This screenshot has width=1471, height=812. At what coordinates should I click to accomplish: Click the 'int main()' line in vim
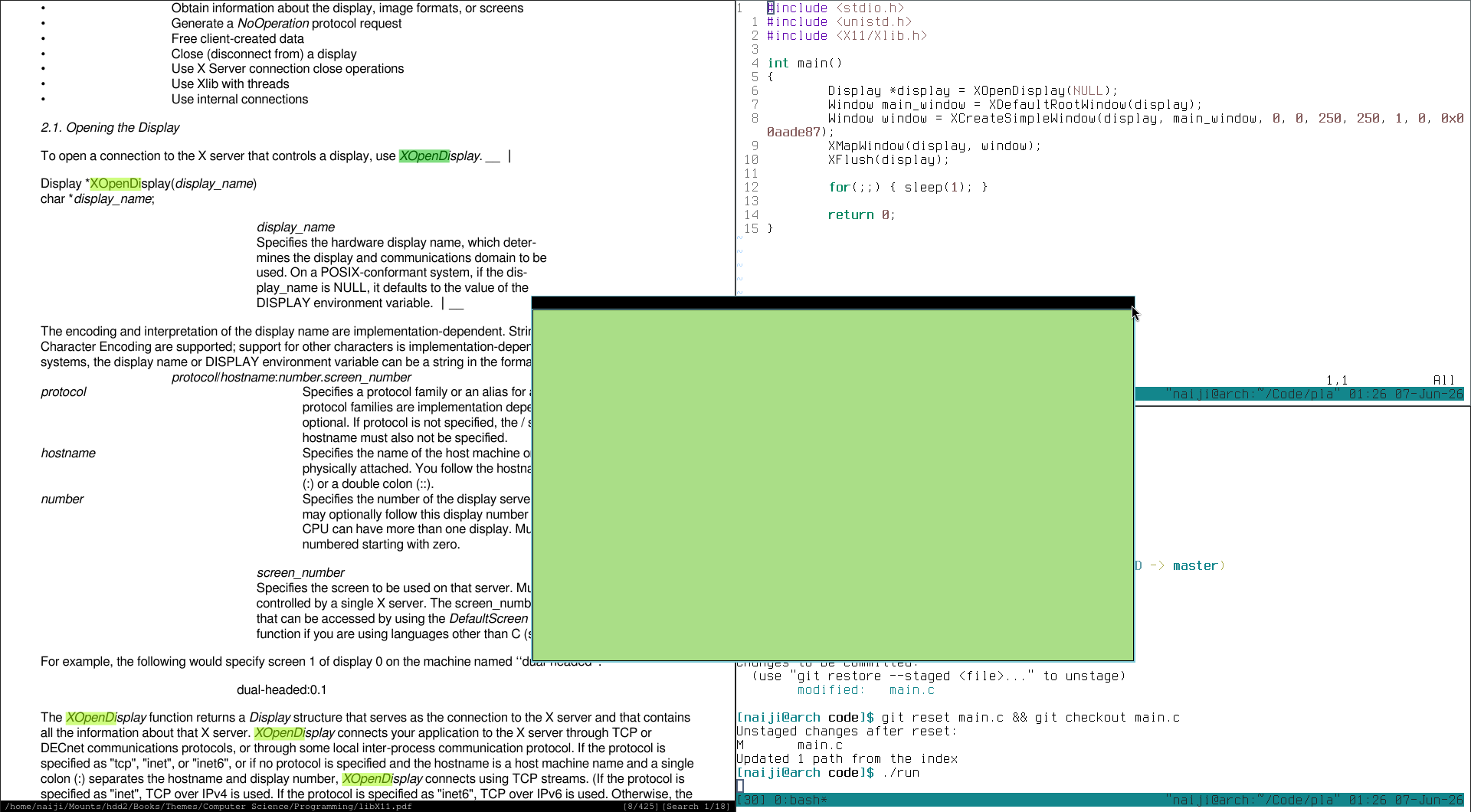click(x=804, y=64)
